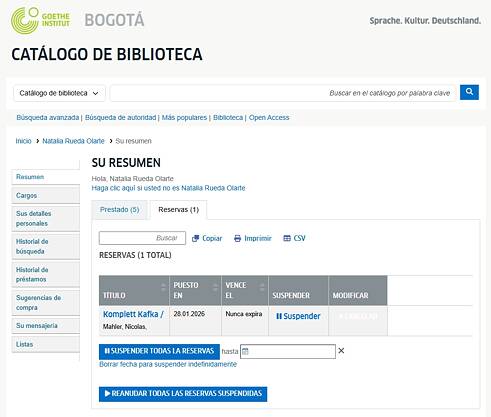Open Sus detalles personales
491x417 pixels.
pyautogui.click(x=46, y=218)
